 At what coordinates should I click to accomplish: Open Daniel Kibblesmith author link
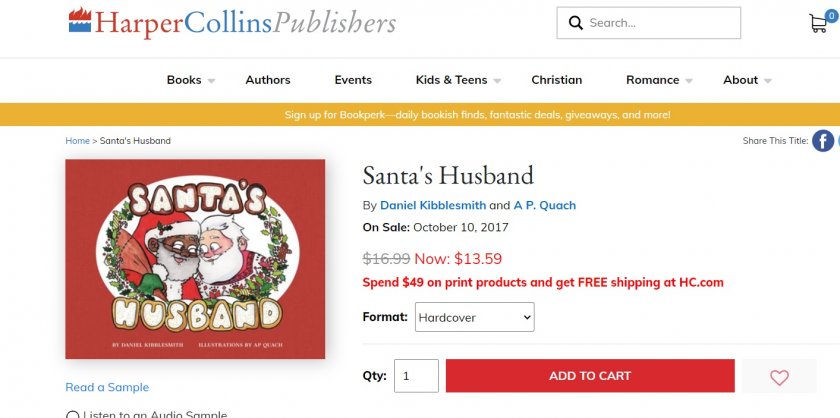point(432,206)
